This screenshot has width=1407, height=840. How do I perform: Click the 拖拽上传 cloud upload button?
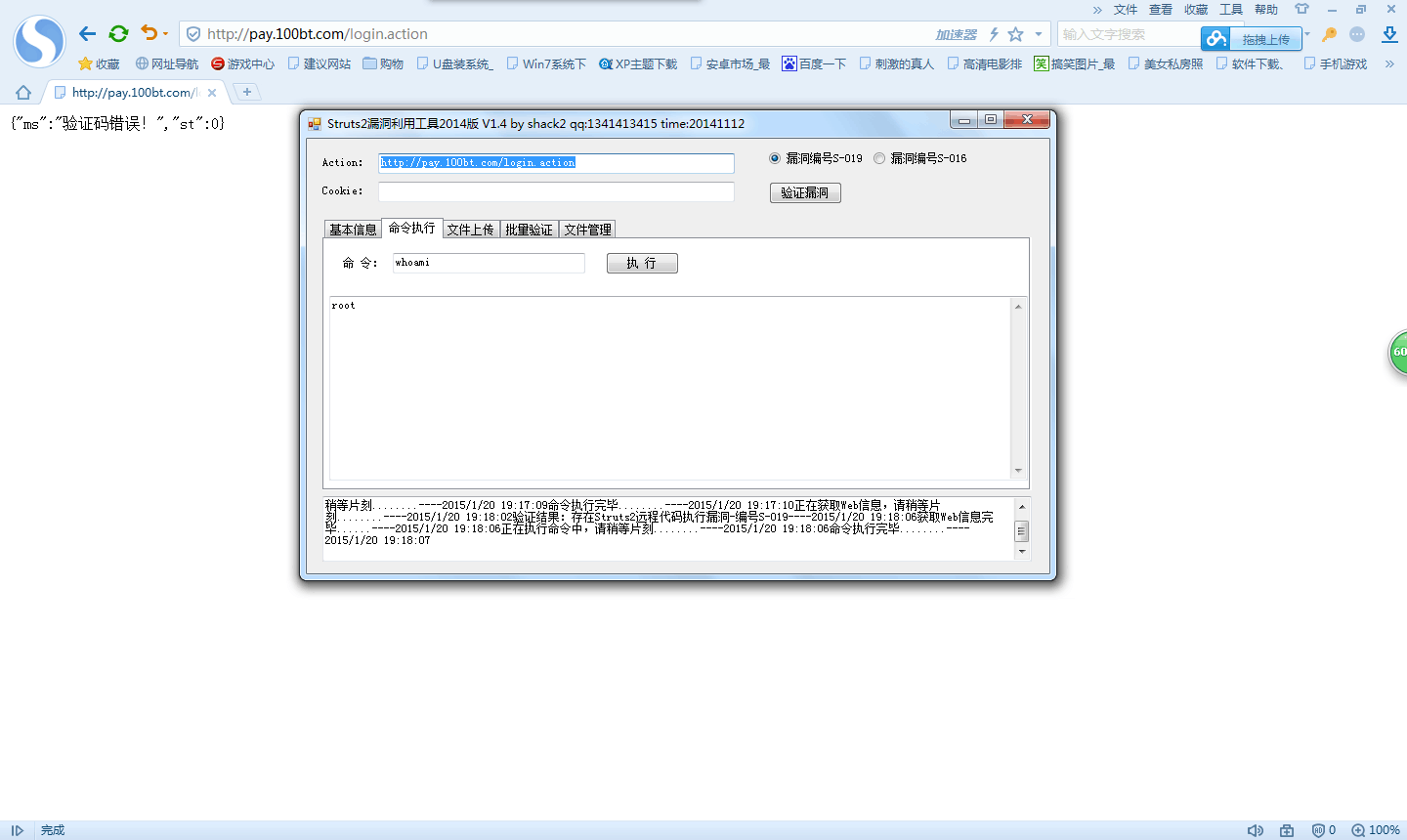tap(1252, 39)
